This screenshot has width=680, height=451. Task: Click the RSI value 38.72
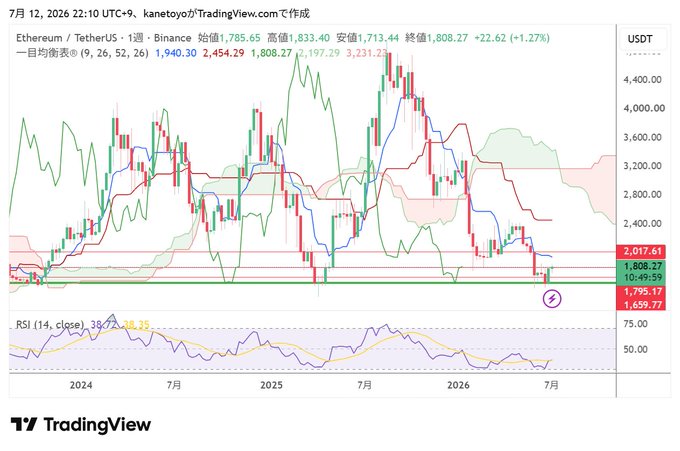[x=104, y=324]
